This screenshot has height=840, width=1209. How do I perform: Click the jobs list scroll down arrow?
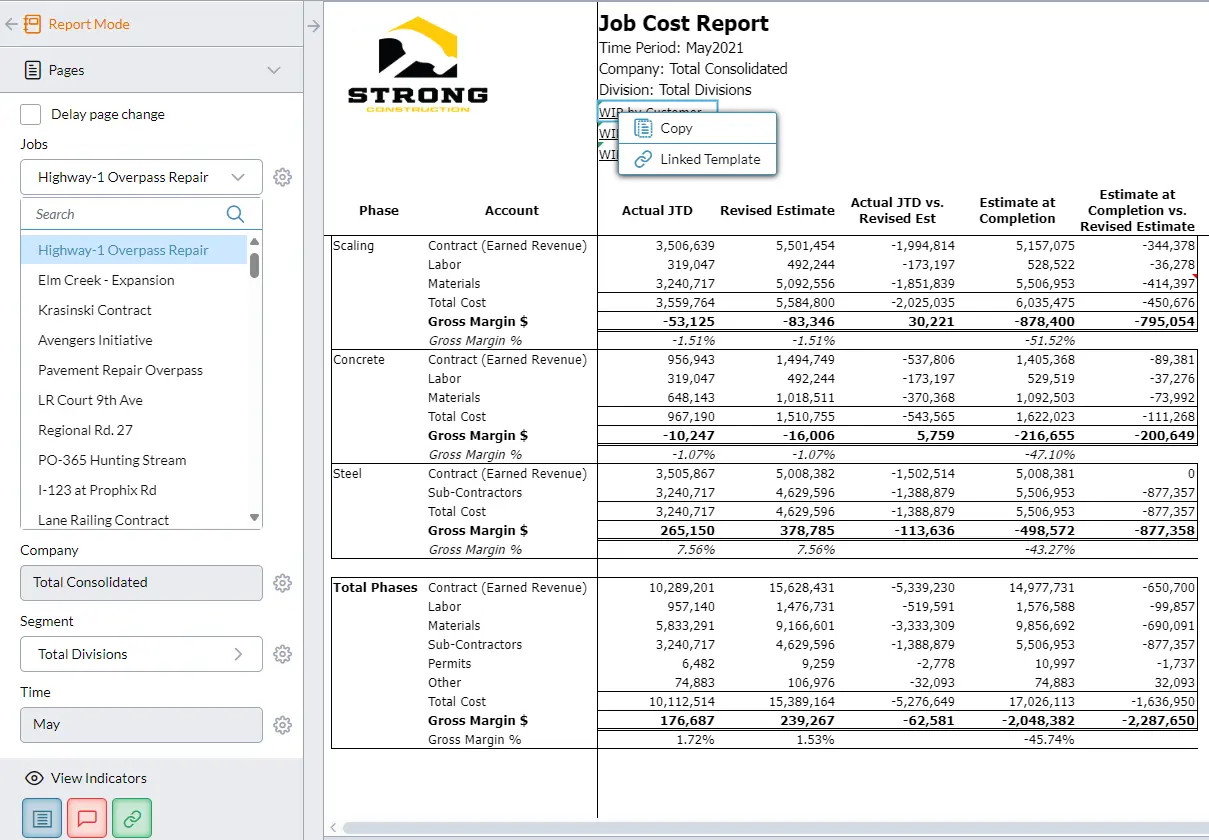tap(254, 518)
